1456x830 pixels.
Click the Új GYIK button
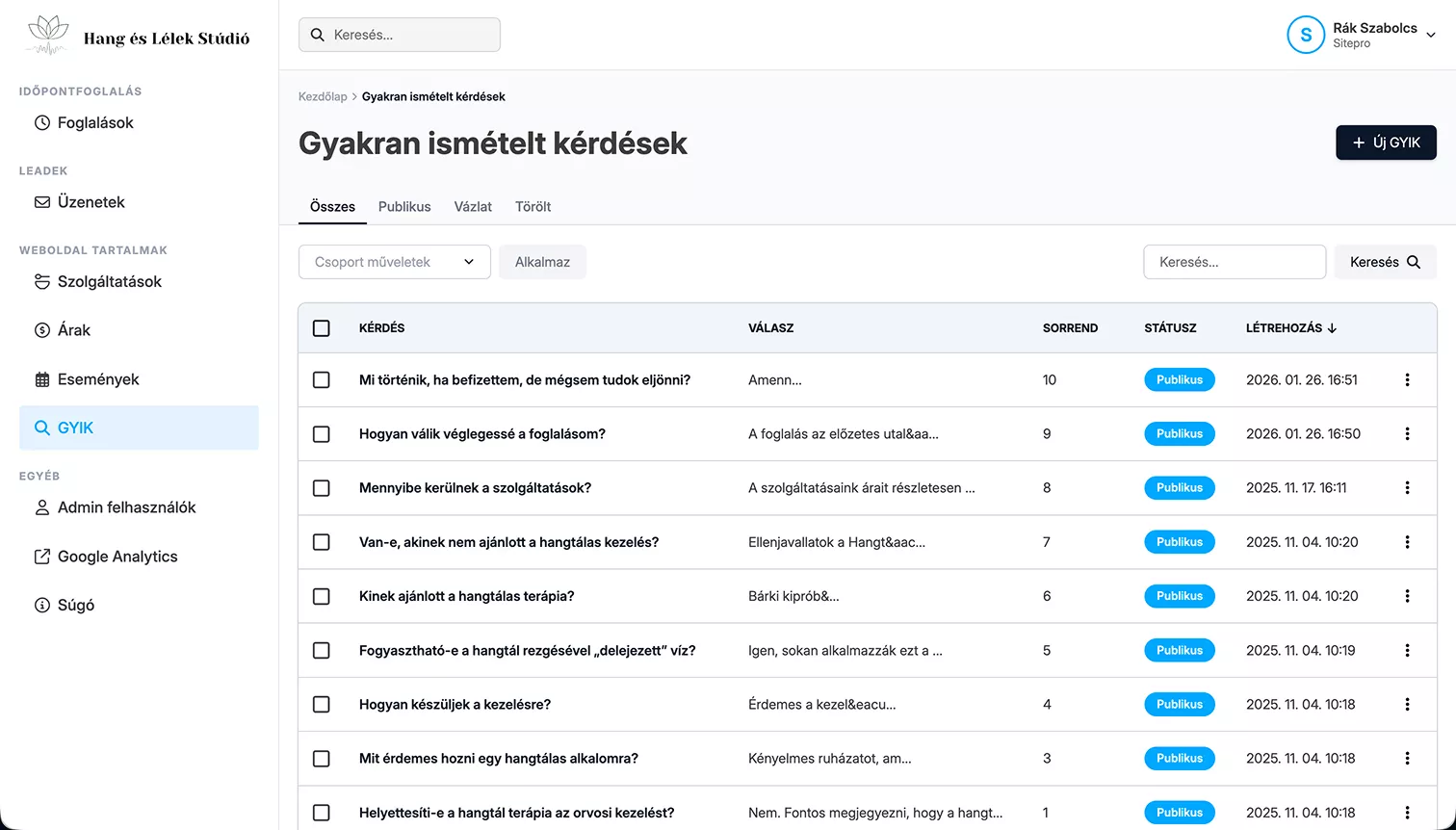1386,143
